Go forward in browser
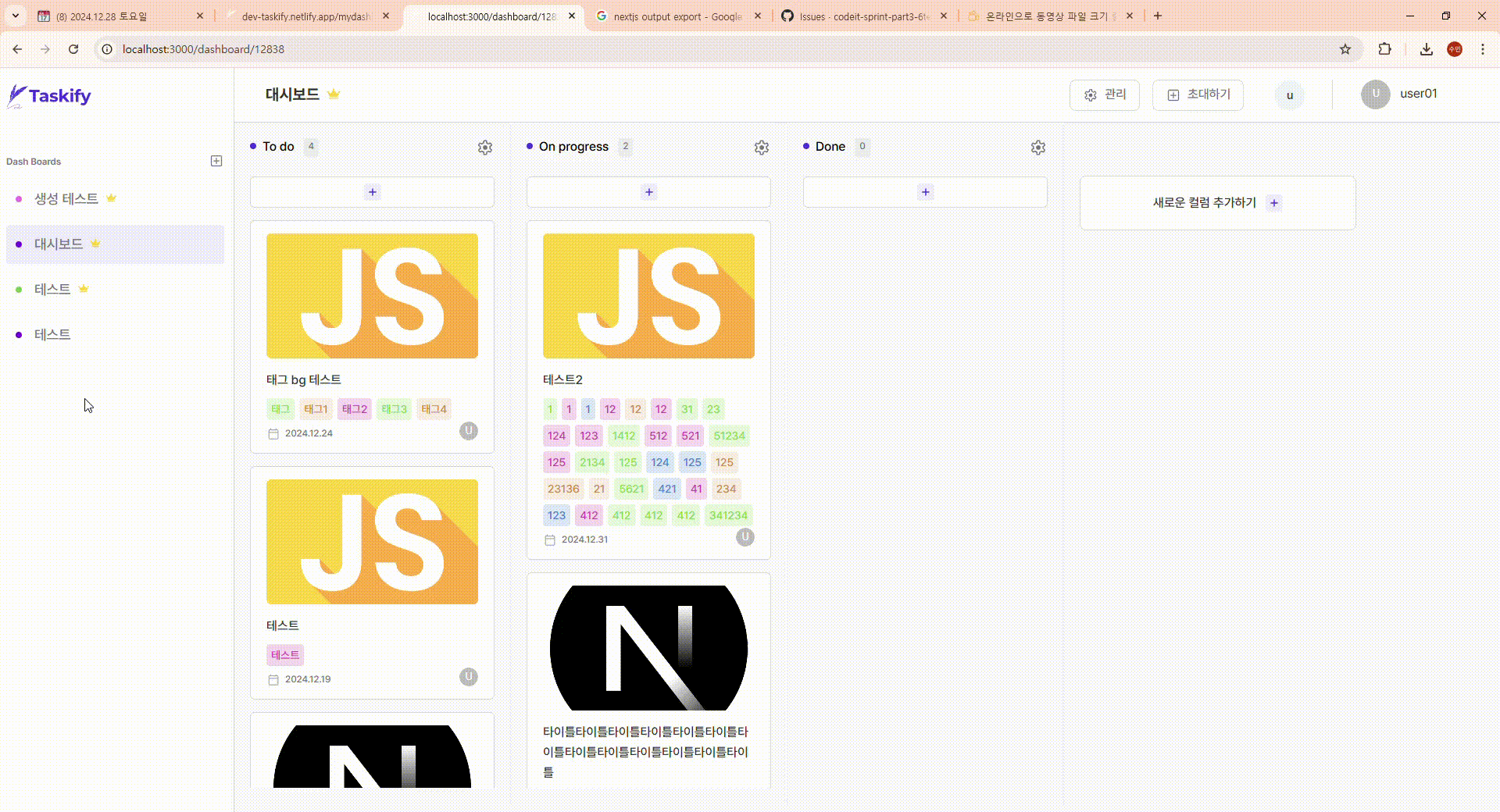This screenshot has height=812, width=1500. point(45,49)
